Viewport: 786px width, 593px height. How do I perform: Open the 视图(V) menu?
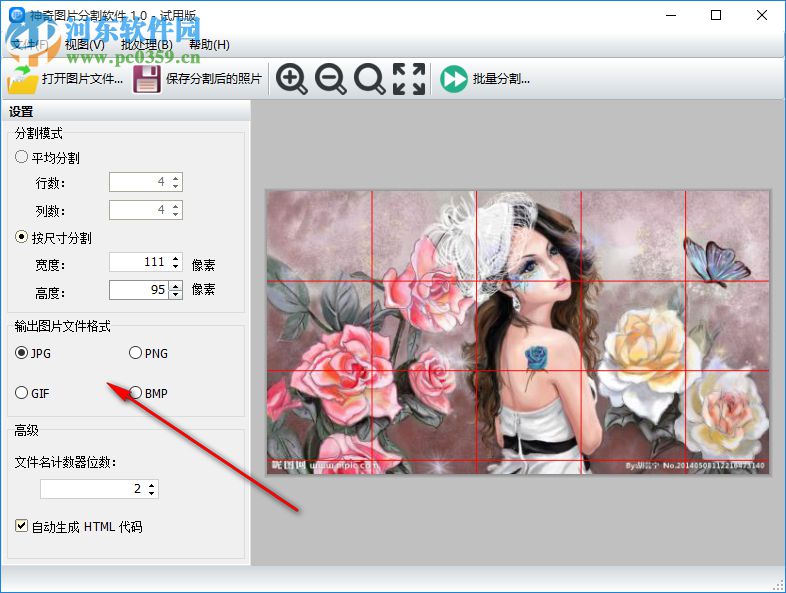point(85,45)
